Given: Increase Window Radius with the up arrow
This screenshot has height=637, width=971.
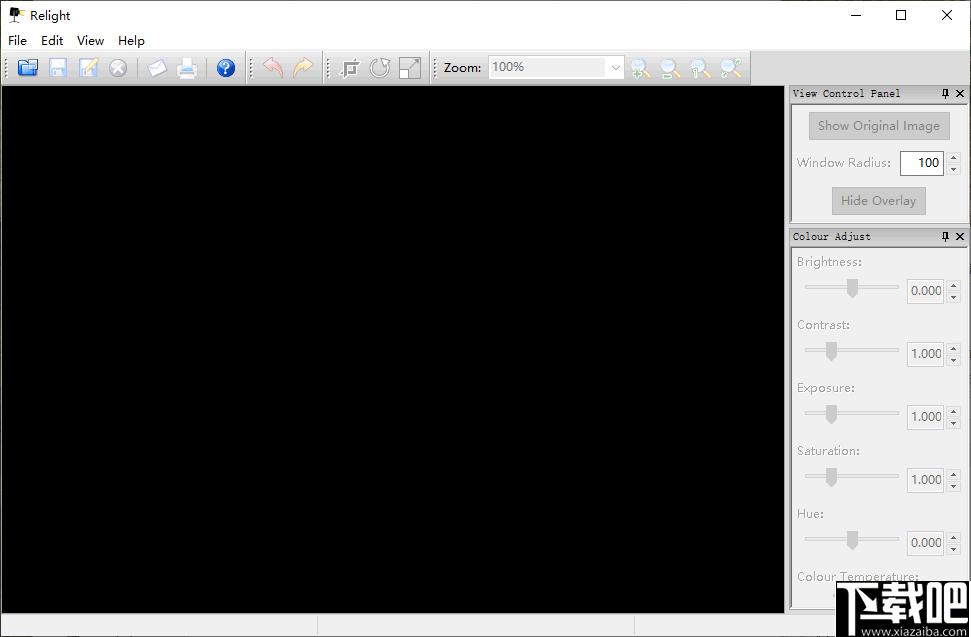Looking at the screenshot, I should [x=954, y=157].
